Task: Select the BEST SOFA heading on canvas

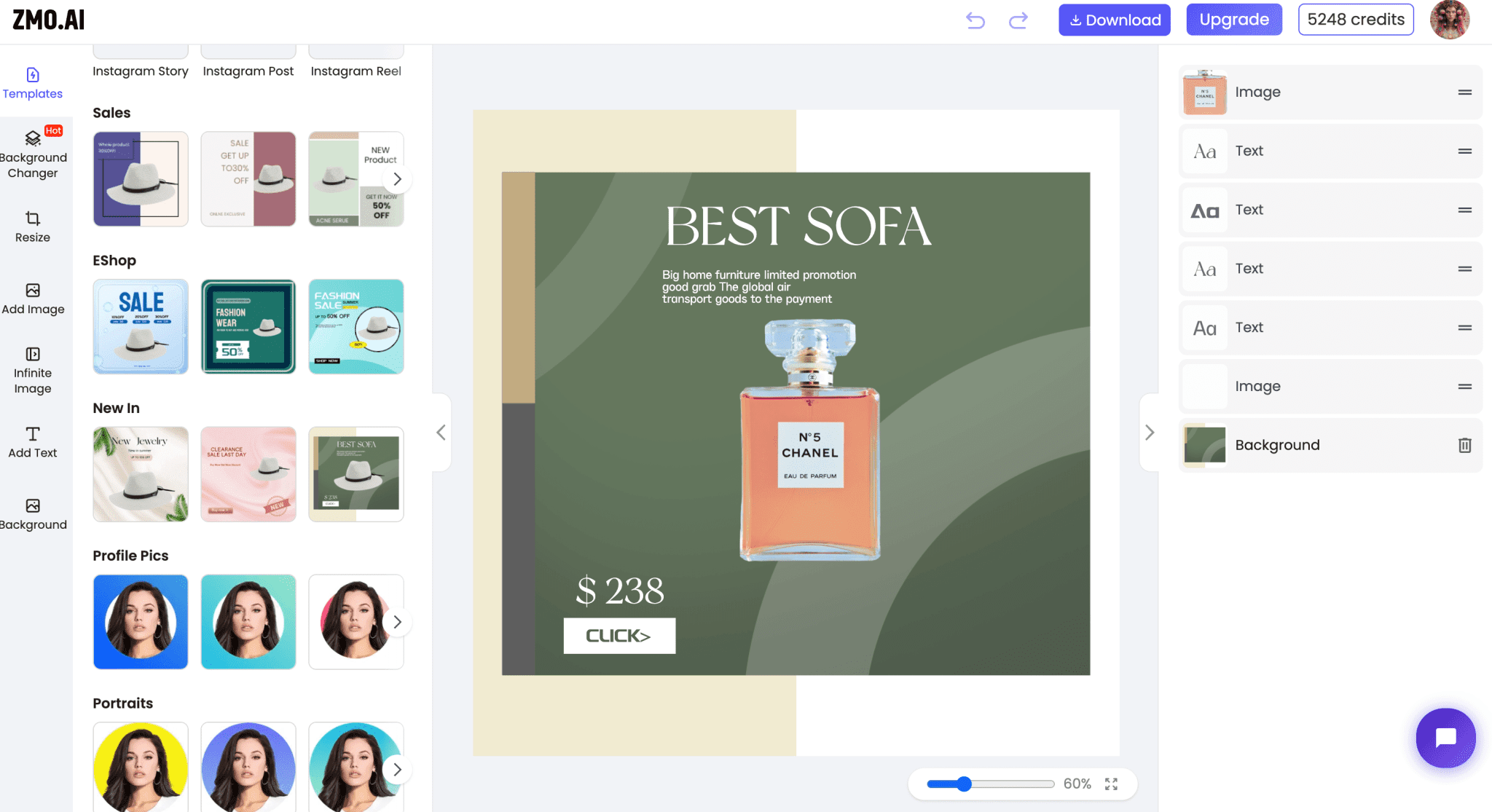Action: pos(798,226)
